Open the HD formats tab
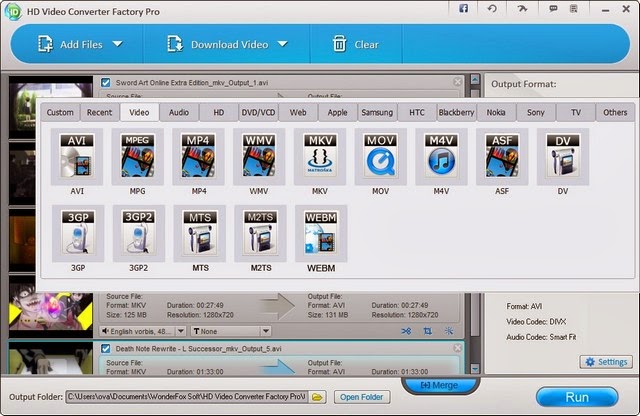This screenshot has height=416, width=640. click(219, 112)
